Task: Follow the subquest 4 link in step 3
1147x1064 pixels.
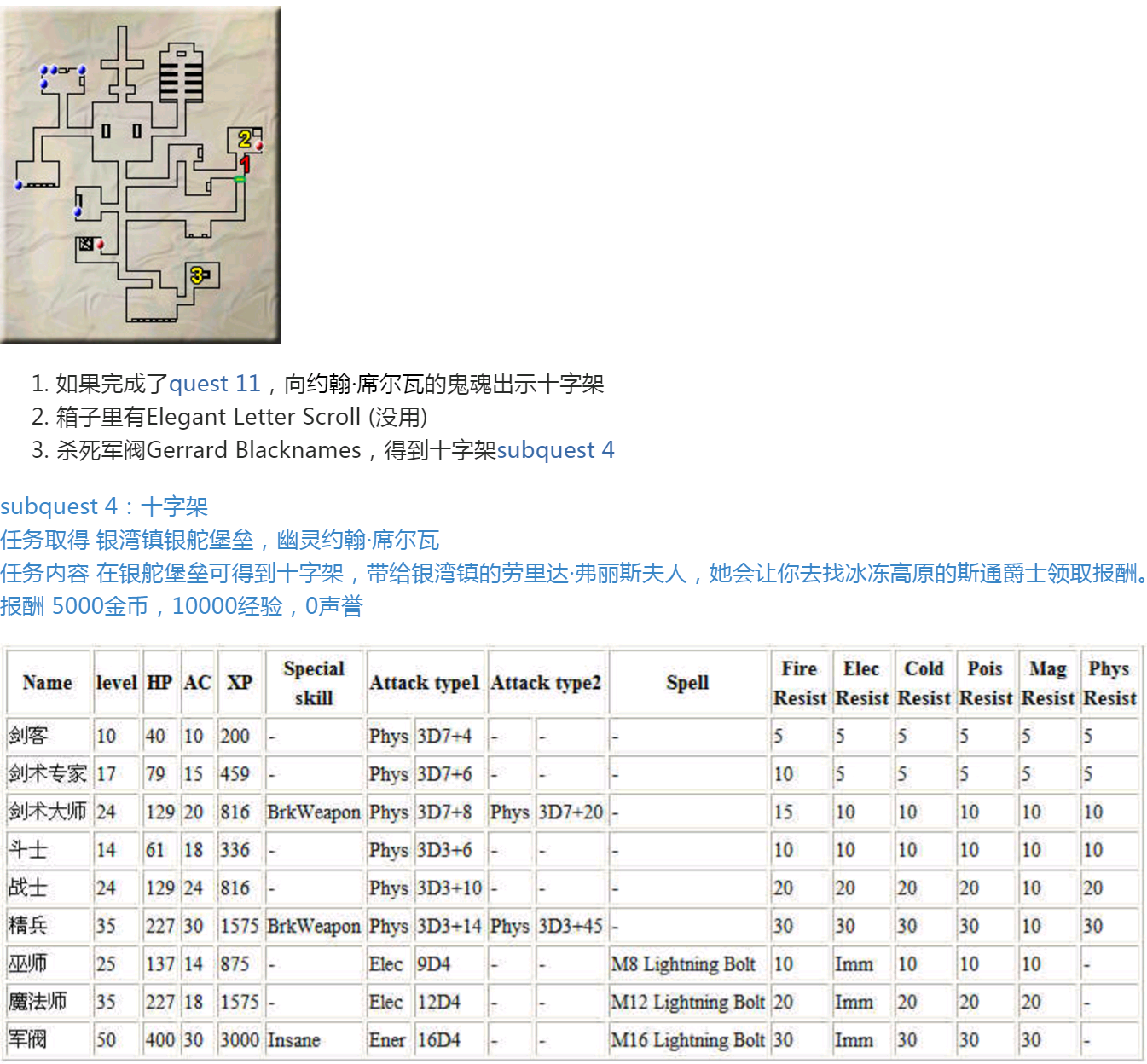Action: coord(555,450)
